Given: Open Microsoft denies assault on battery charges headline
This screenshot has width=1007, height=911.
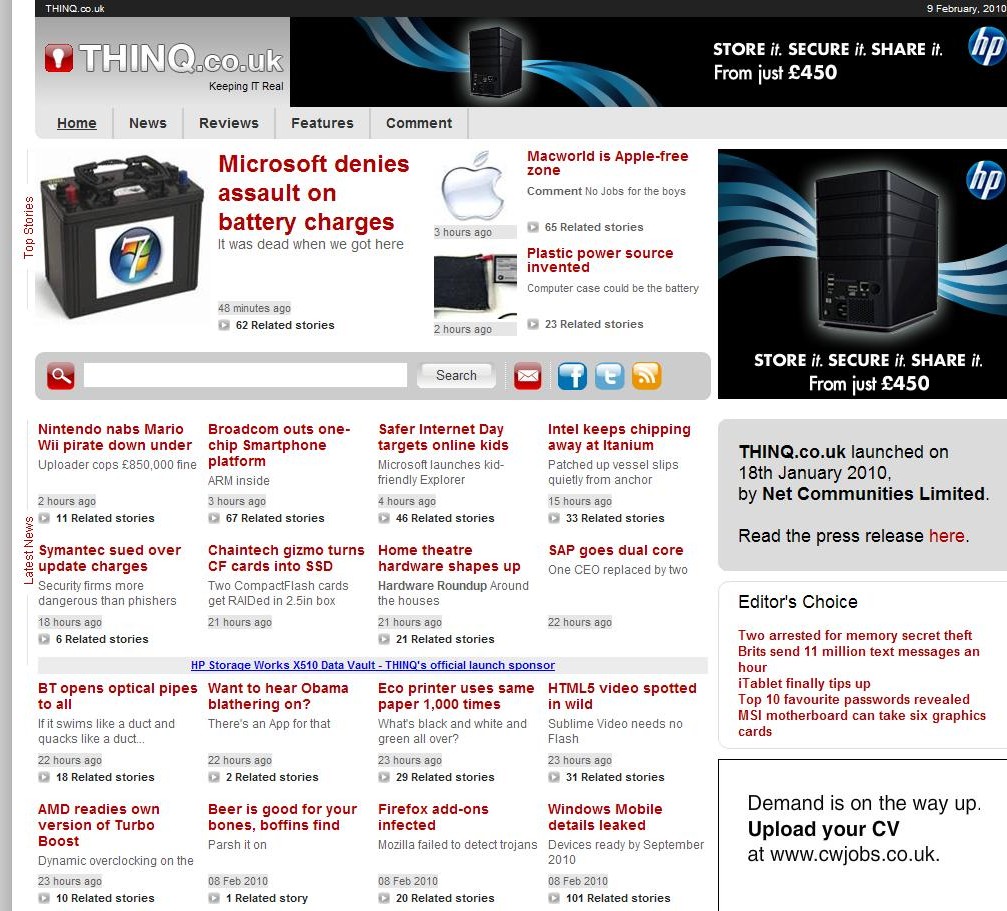Looking at the screenshot, I should [313, 193].
